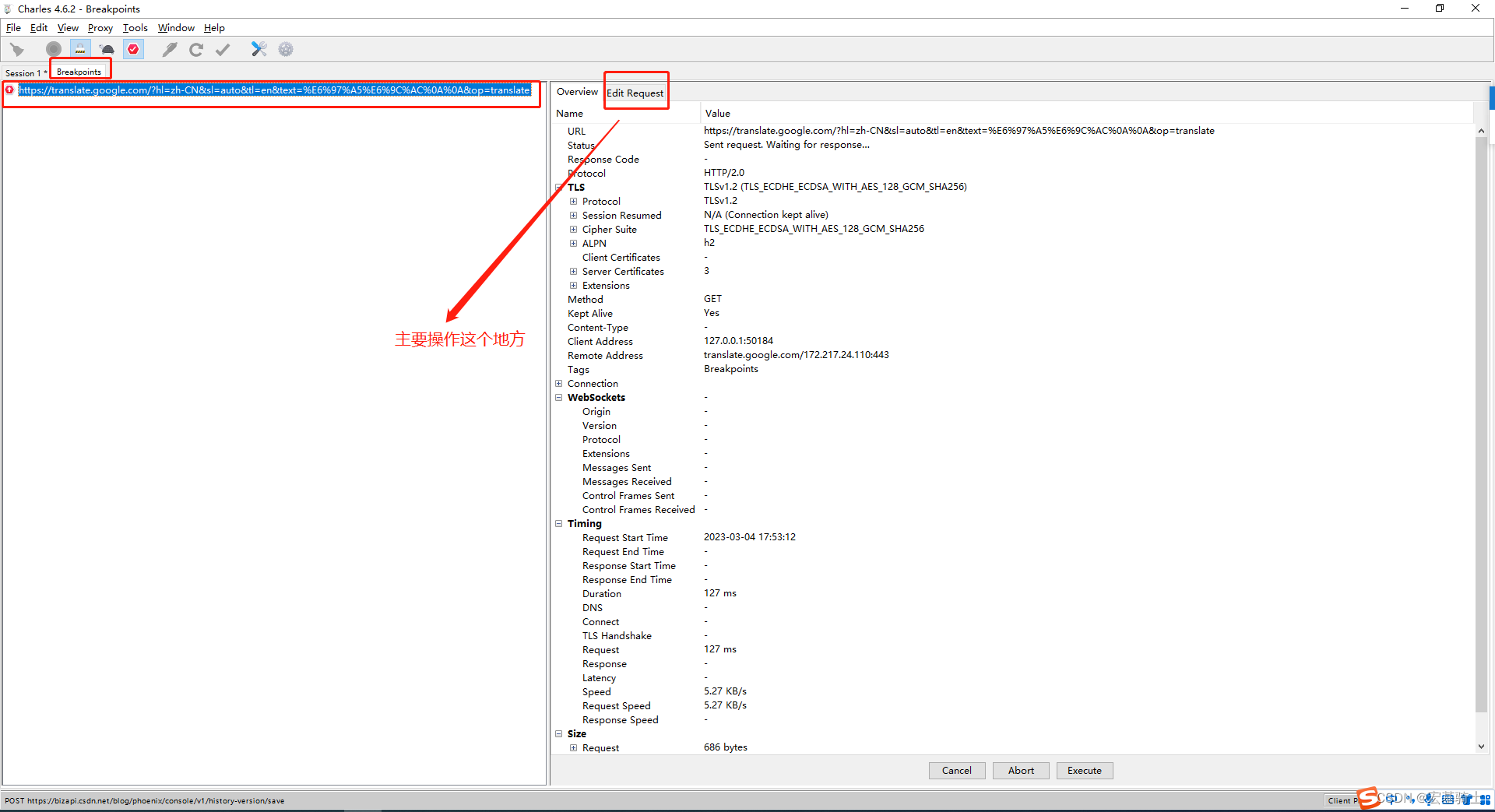Viewport: 1495px width, 812px height.
Task: Select the Tags value Breakpoints
Action: (x=731, y=369)
